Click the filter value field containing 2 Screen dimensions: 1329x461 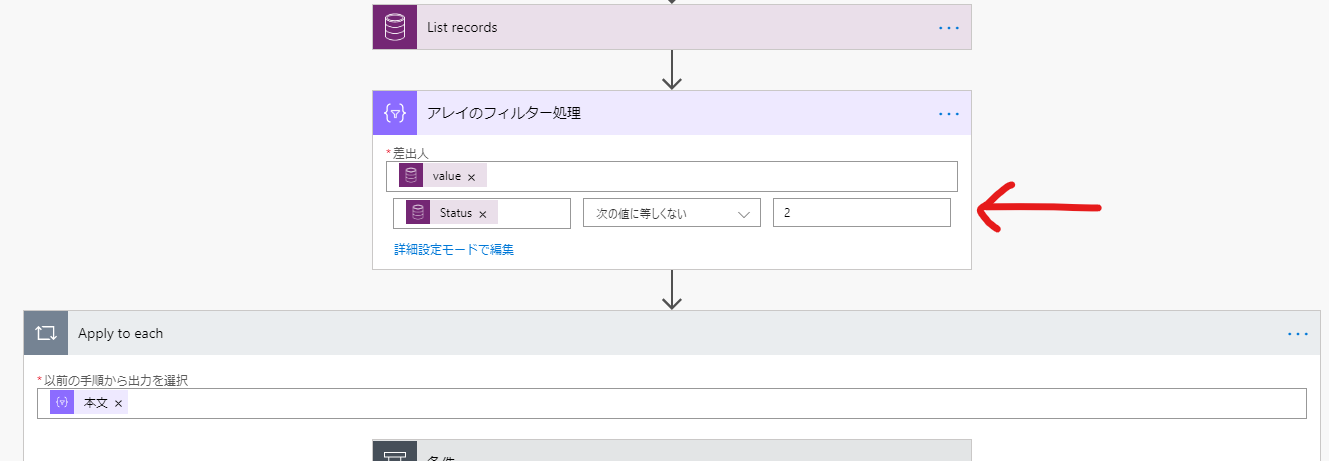[x=861, y=213]
